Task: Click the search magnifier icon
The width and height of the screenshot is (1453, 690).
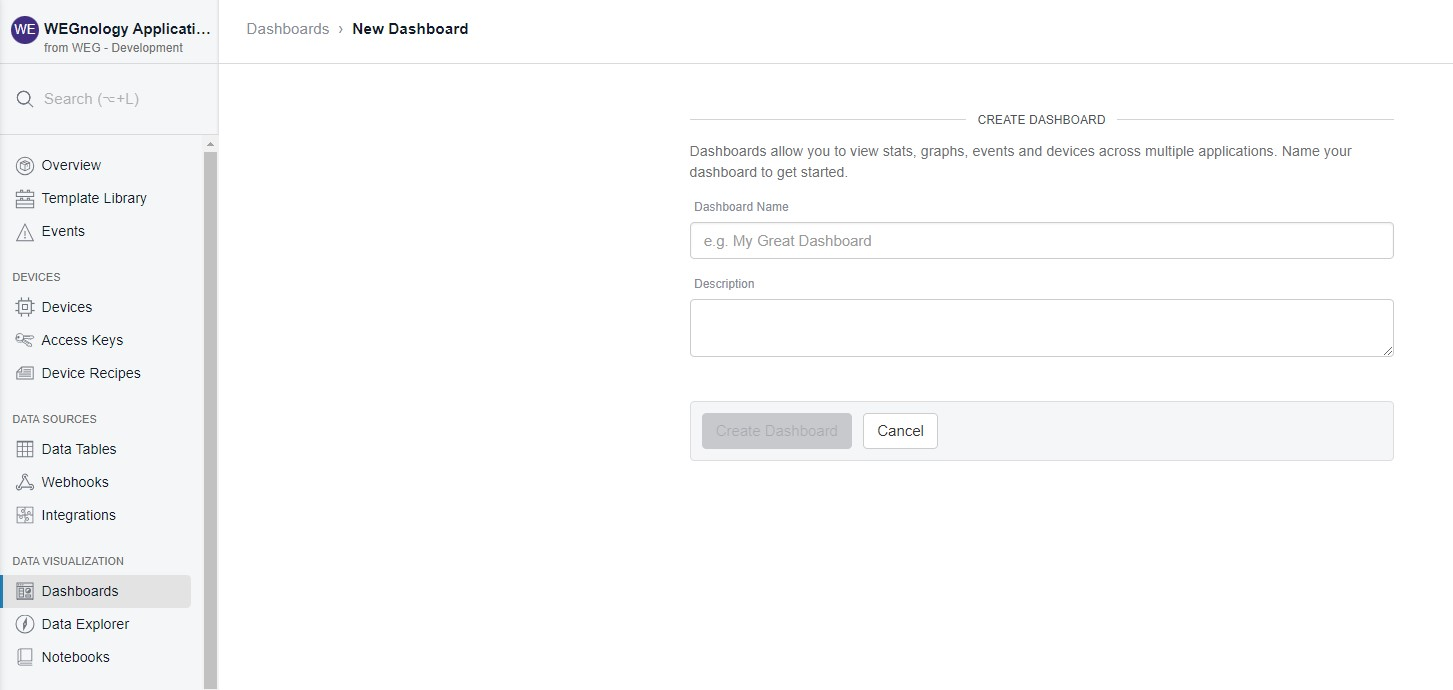Action: pyautogui.click(x=25, y=99)
